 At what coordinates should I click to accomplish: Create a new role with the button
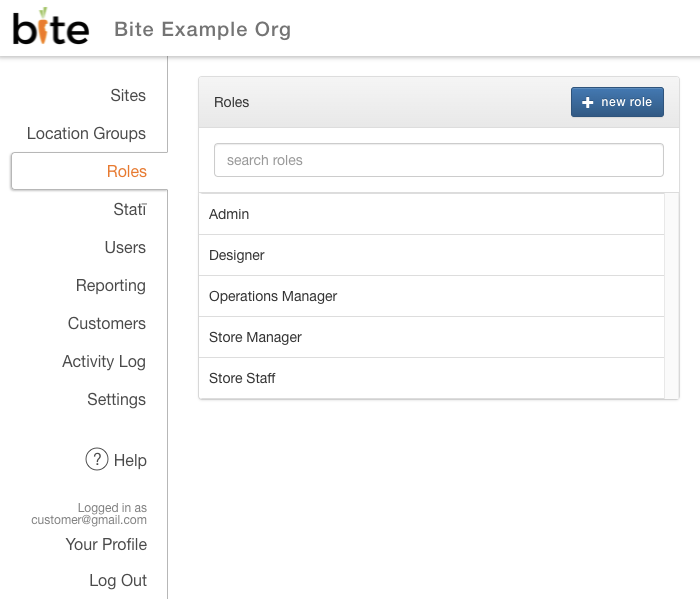[617, 102]
